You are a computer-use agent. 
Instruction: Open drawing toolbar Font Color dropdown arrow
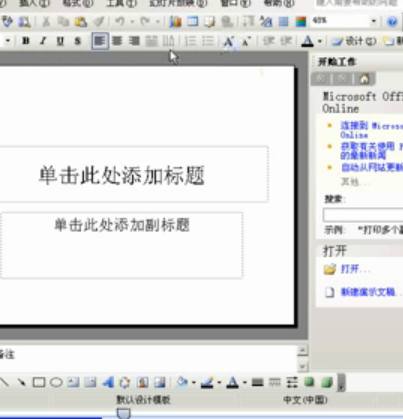[x=244, y=382]
